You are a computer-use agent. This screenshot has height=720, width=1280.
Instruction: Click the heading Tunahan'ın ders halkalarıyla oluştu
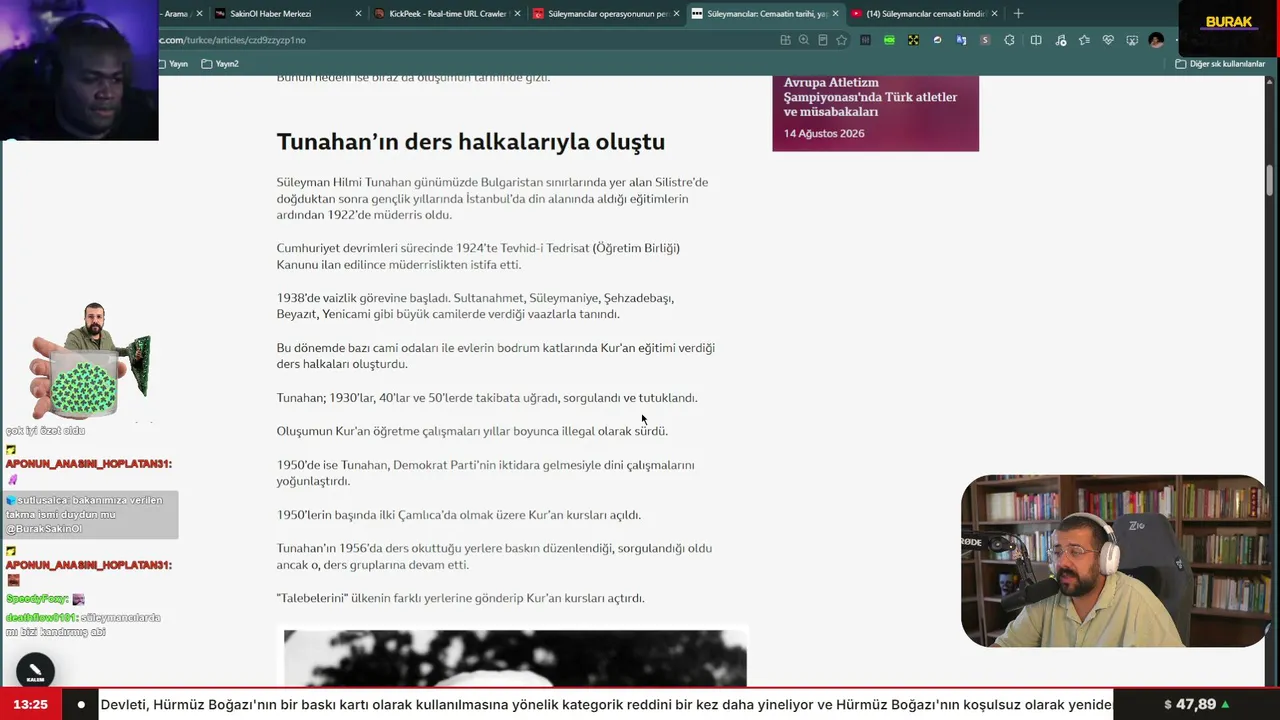click(x=471, y=142)
